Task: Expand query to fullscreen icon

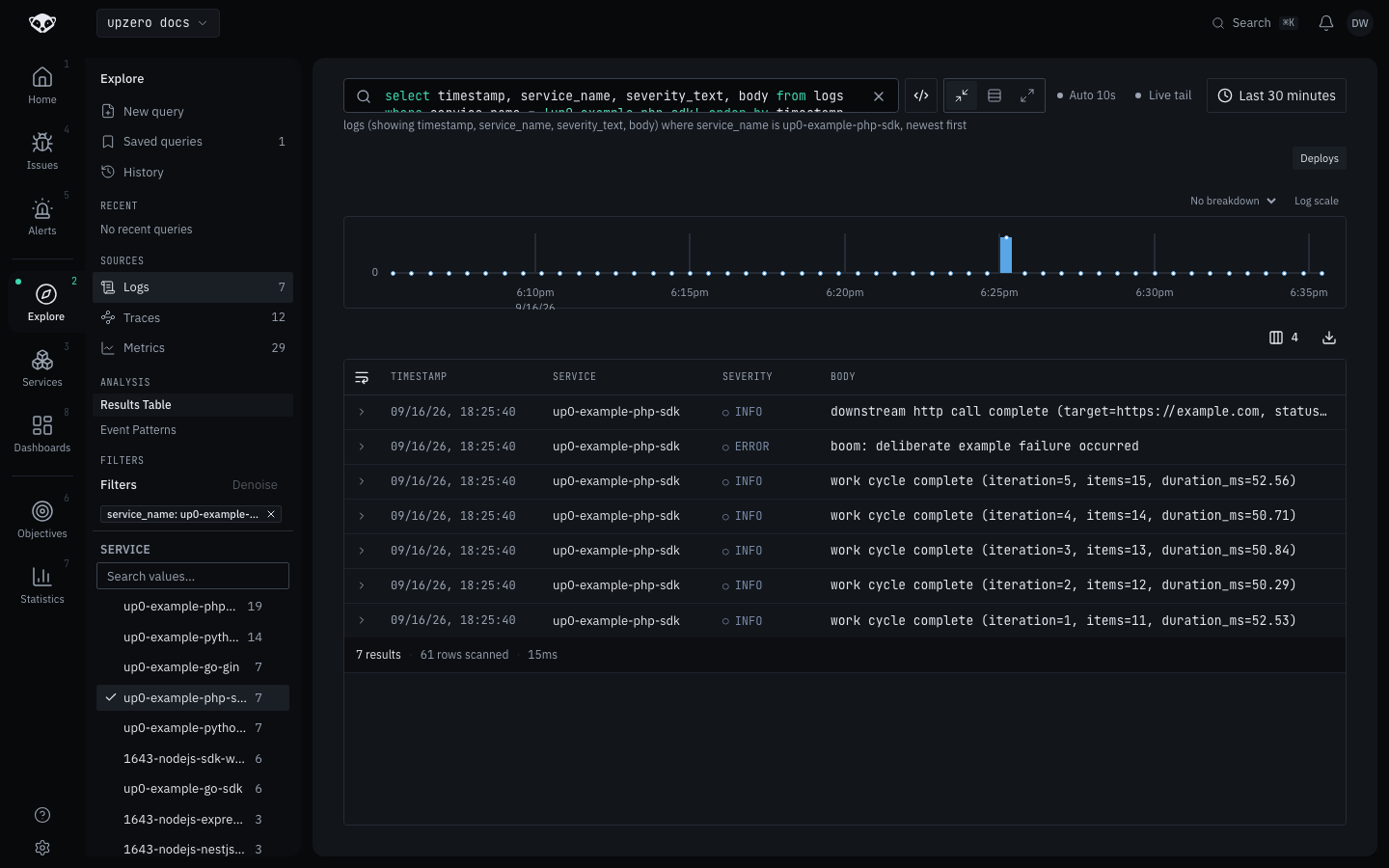Action: pos(1027,95)
